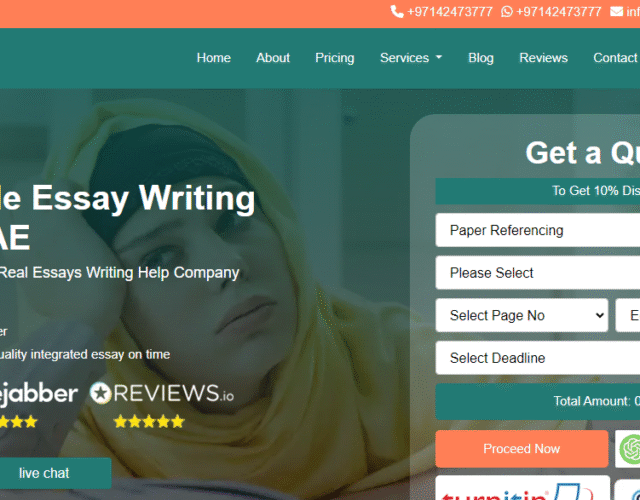This screenshot has width=640, height=500.
Task: Open the Select Deadline dropdown
Action: tap(538, 358)
